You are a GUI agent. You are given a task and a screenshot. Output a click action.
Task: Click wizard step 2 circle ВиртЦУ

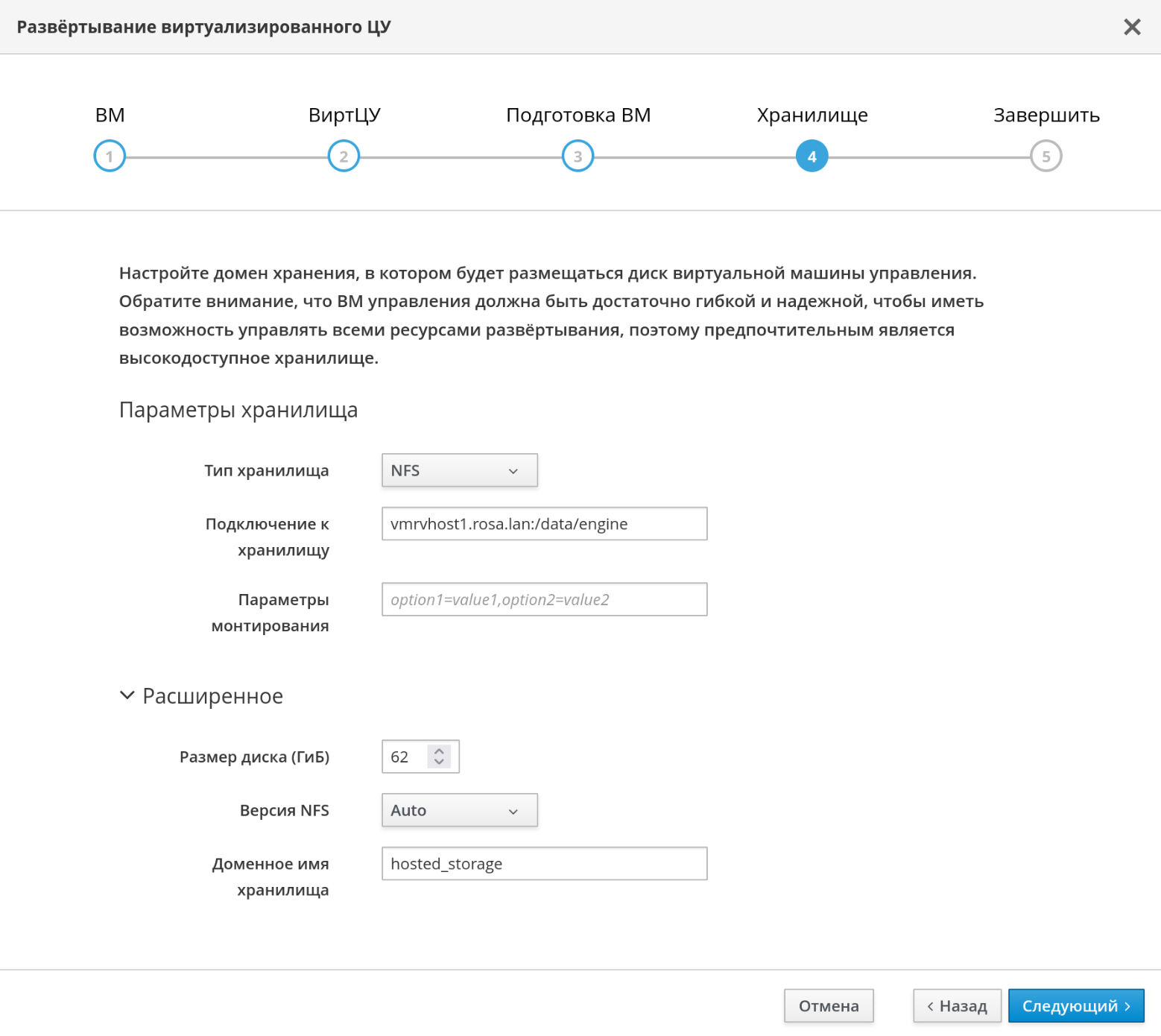point(344,157)
